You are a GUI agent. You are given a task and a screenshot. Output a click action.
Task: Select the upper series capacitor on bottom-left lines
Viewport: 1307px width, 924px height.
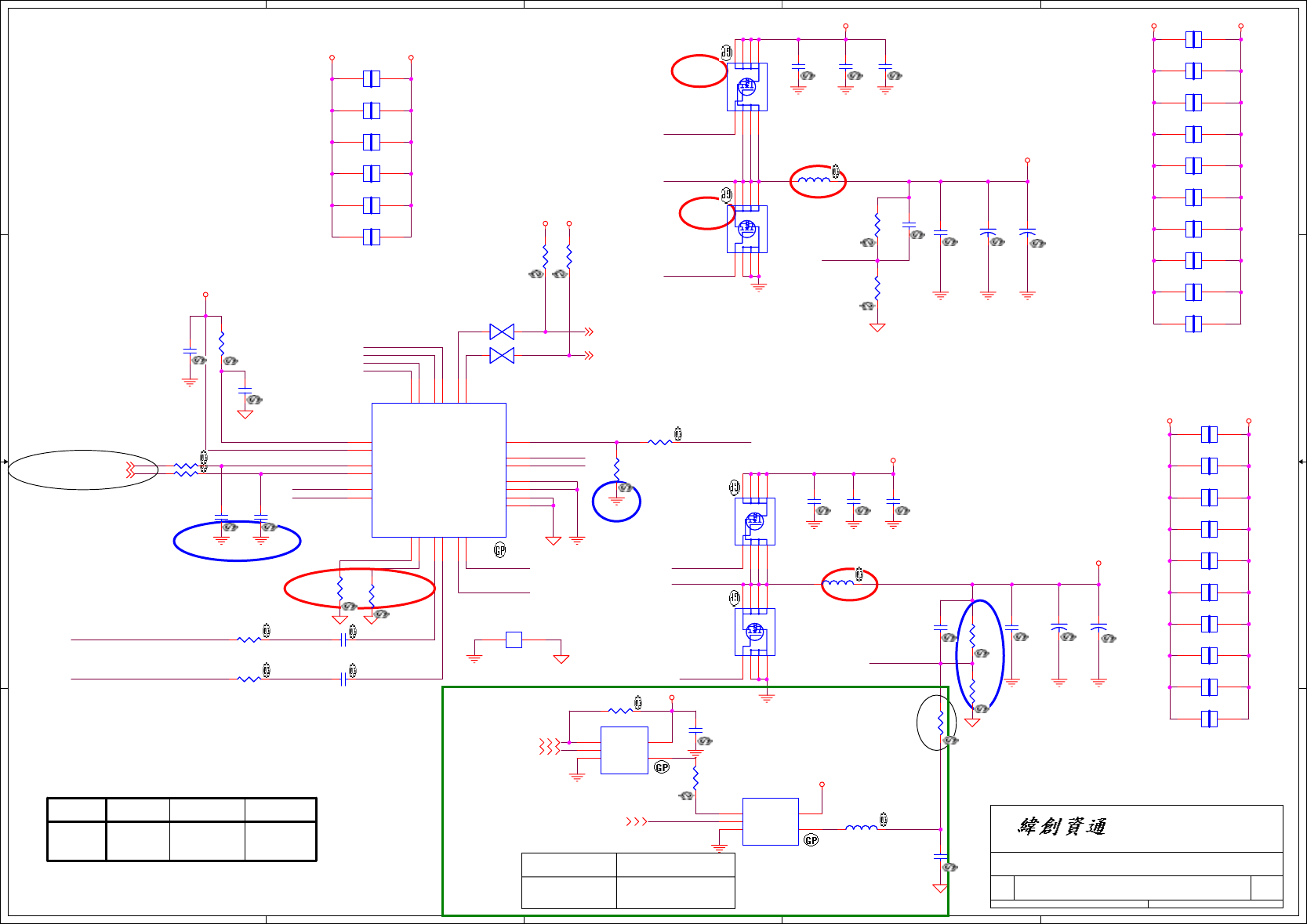pos(344,640)
